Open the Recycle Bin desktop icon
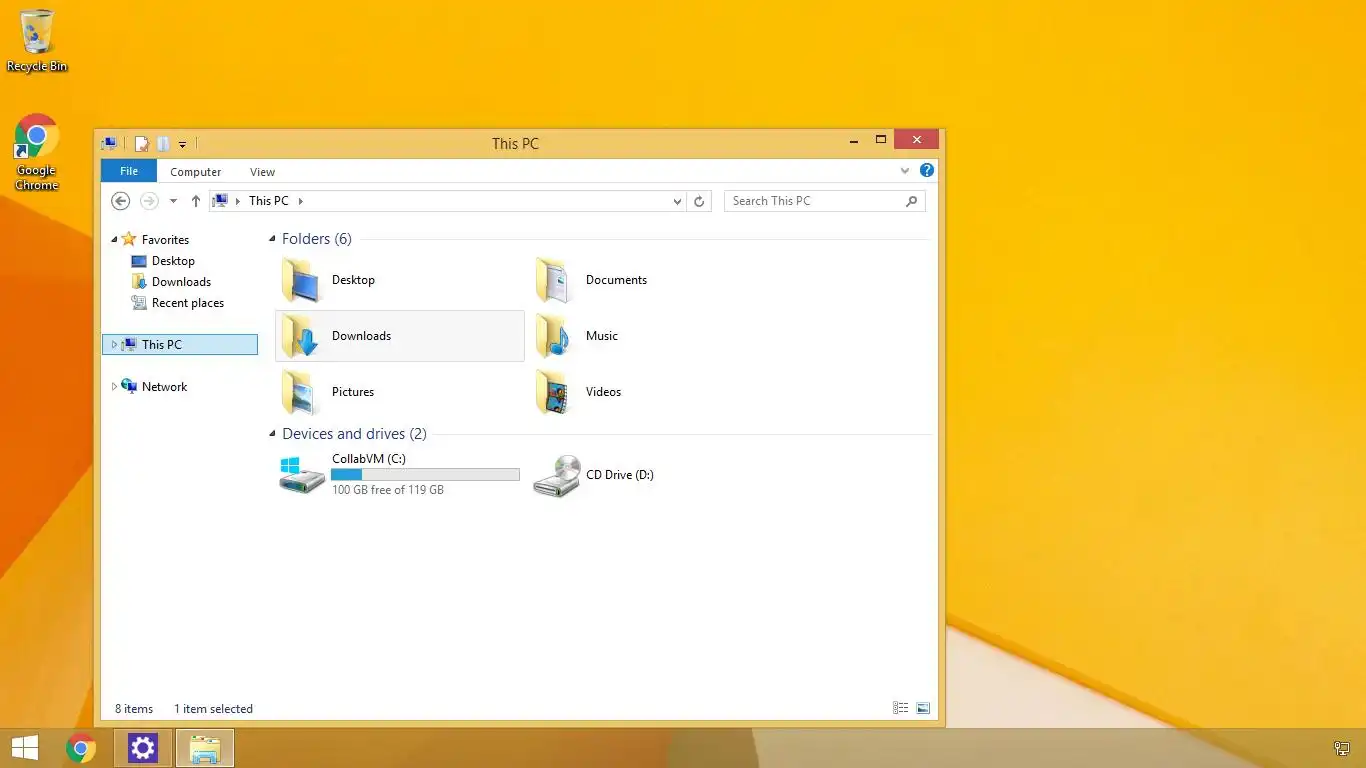1366x768 pixels. 37,40
